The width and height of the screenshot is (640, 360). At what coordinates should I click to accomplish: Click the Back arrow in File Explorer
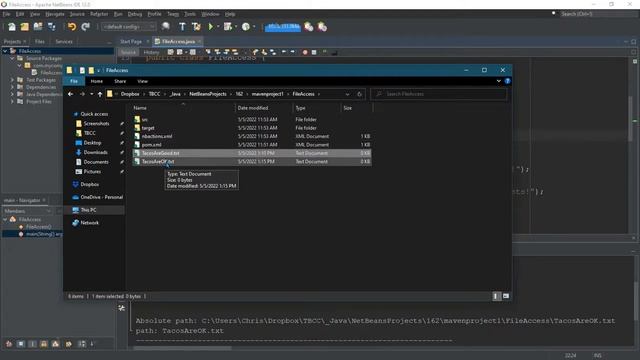71,94
